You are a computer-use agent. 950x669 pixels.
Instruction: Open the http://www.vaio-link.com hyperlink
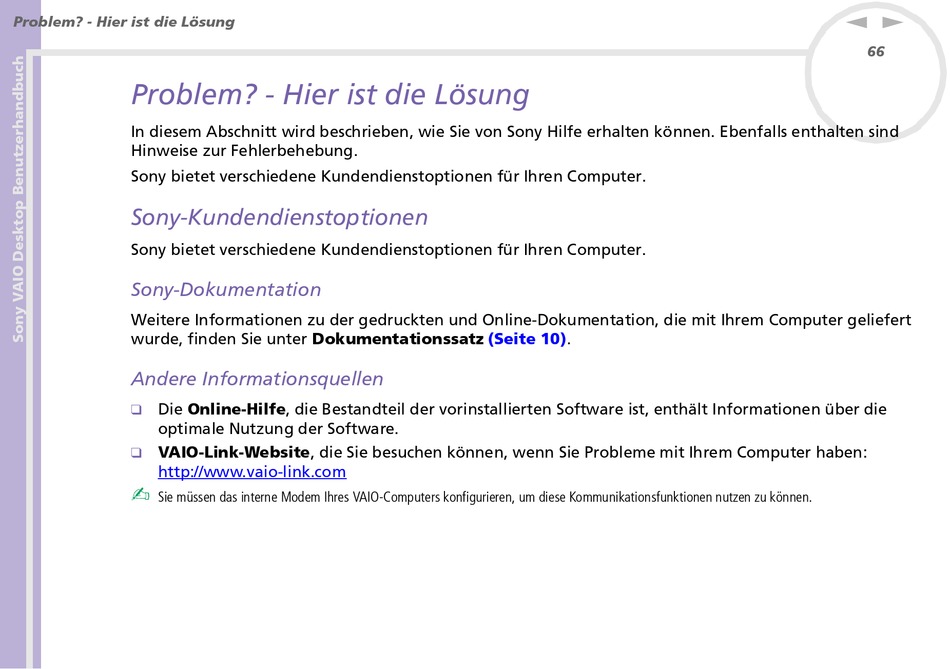252,471
